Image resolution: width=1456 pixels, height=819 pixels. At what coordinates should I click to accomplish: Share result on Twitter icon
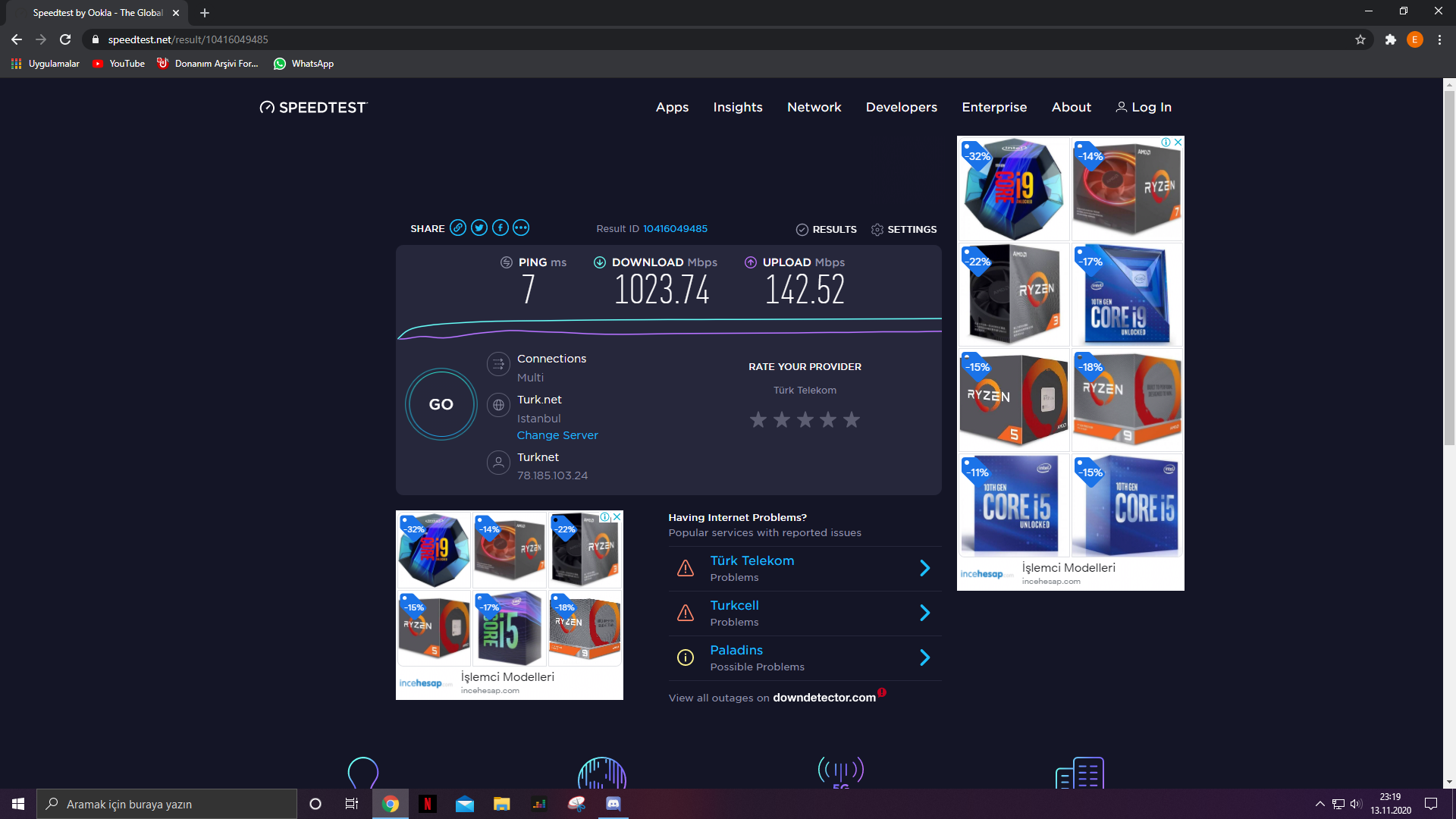(479, 228)
